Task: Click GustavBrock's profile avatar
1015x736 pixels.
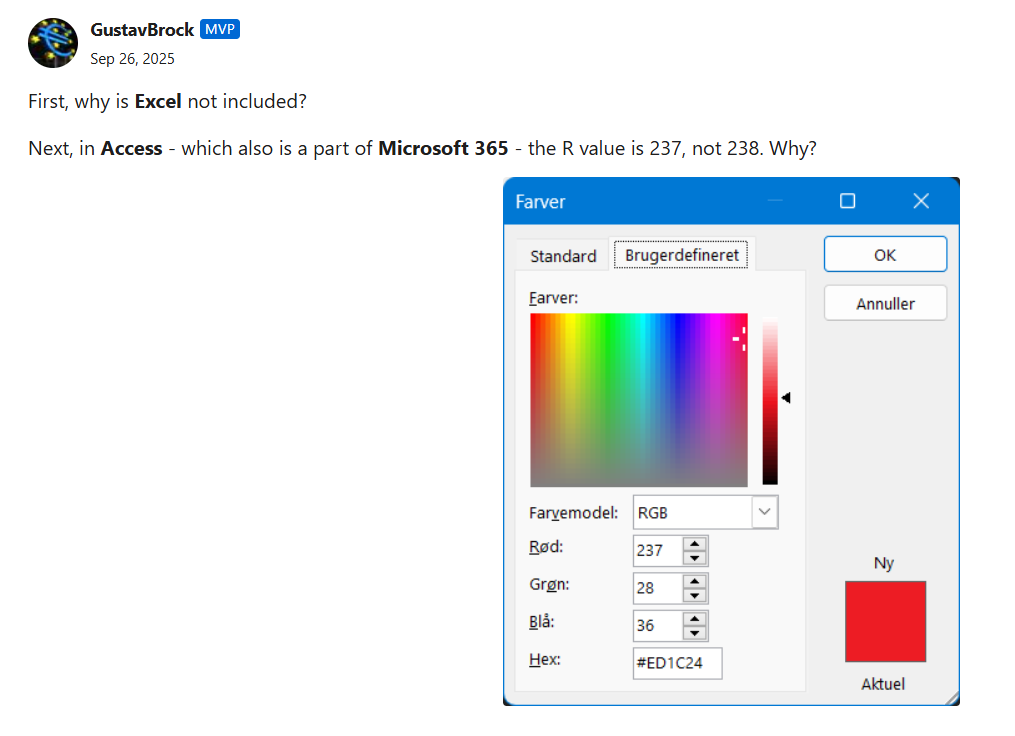Action: 52,42
